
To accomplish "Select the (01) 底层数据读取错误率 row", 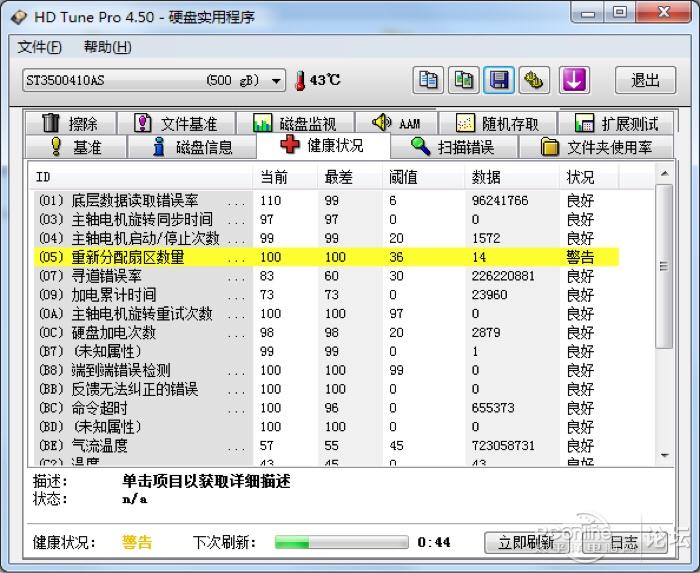I will (327, 200).
